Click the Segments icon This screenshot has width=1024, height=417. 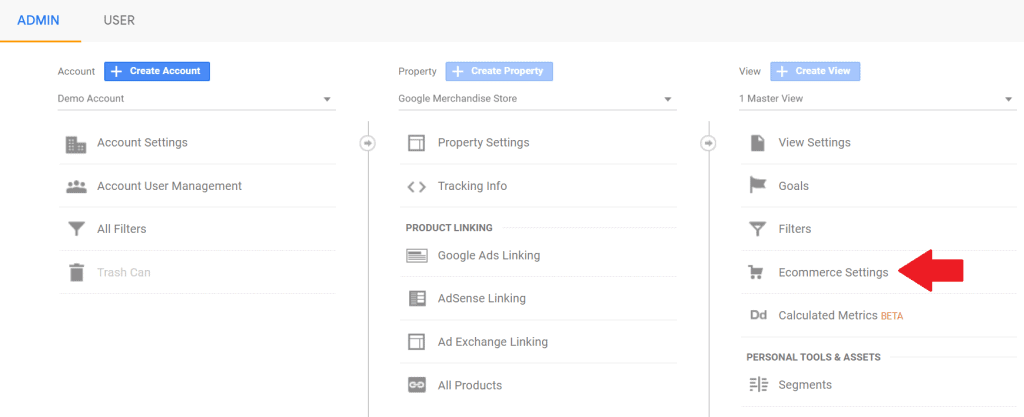point(758,385)
